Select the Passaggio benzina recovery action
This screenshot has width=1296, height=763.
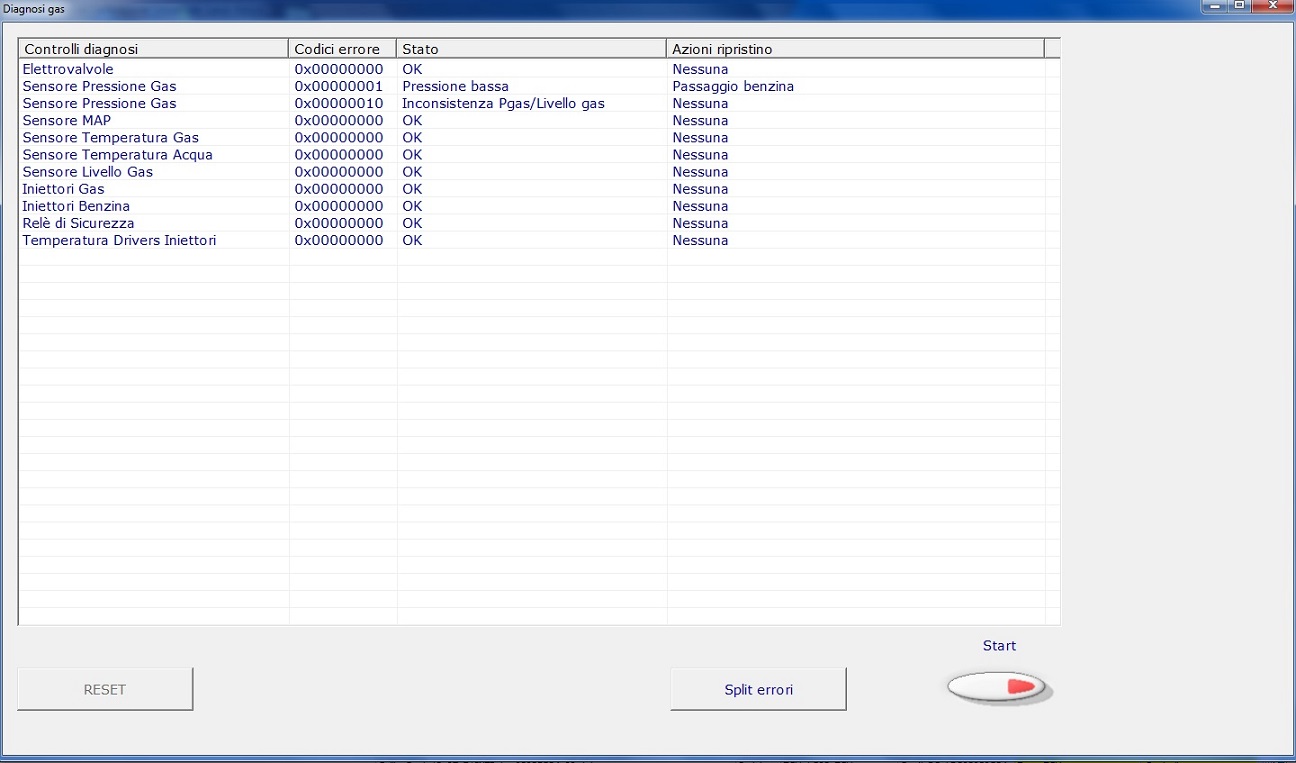tap(733, 86)
